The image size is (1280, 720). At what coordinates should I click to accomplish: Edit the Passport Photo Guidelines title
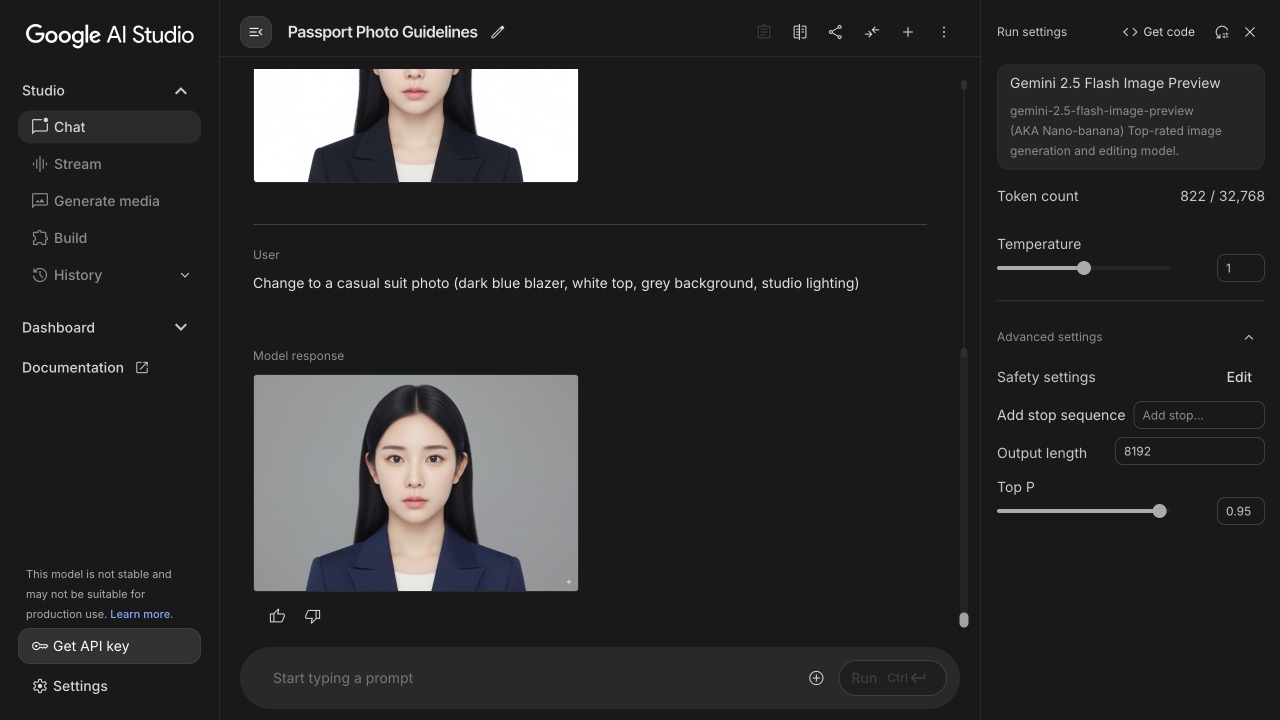(x=498, y=32)
